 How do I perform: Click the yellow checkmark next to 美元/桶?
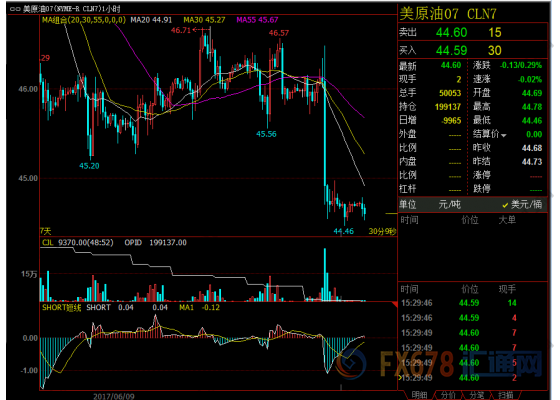pos(505,205)
